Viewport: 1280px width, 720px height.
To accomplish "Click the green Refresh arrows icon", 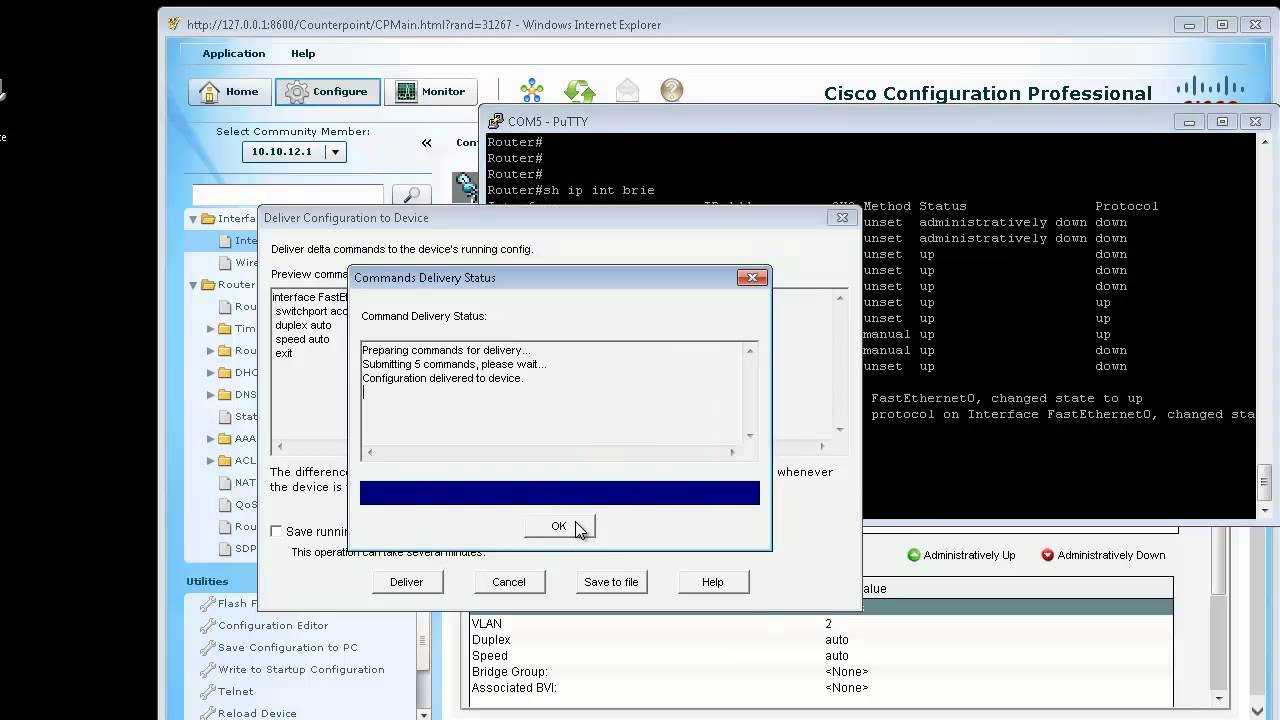I will pos(580,91).
